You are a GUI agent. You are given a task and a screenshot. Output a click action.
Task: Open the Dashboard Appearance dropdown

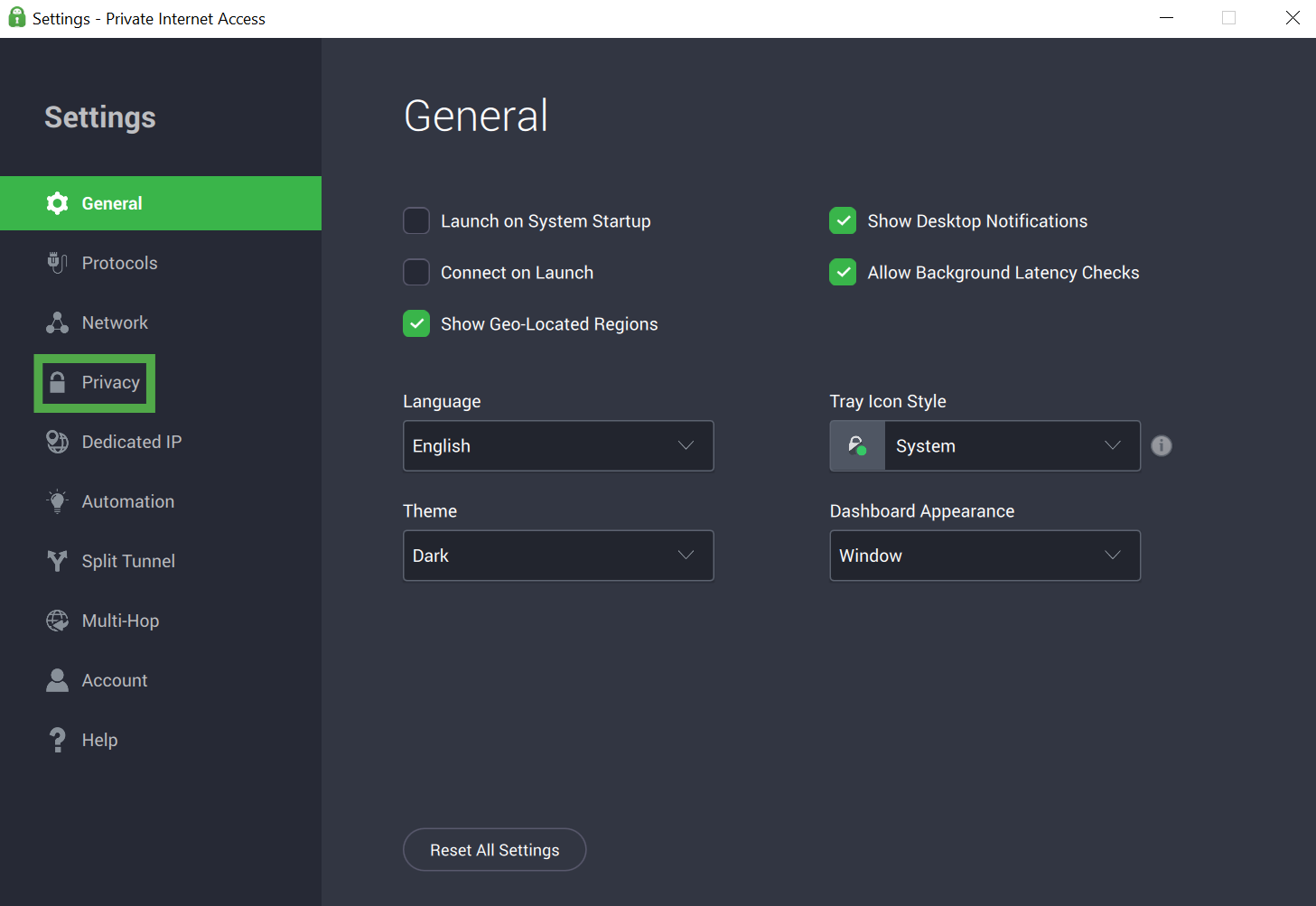985,556
